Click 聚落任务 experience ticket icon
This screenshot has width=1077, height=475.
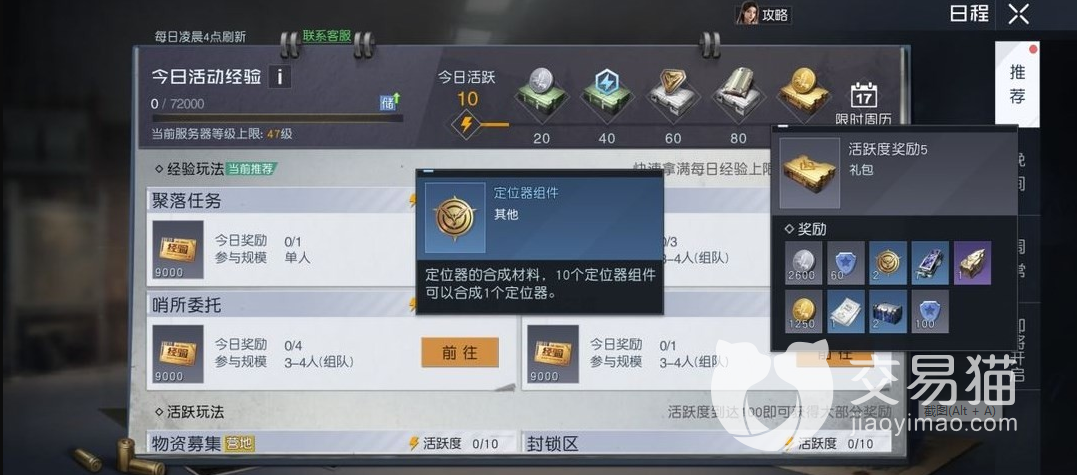[x=178, y=250]
